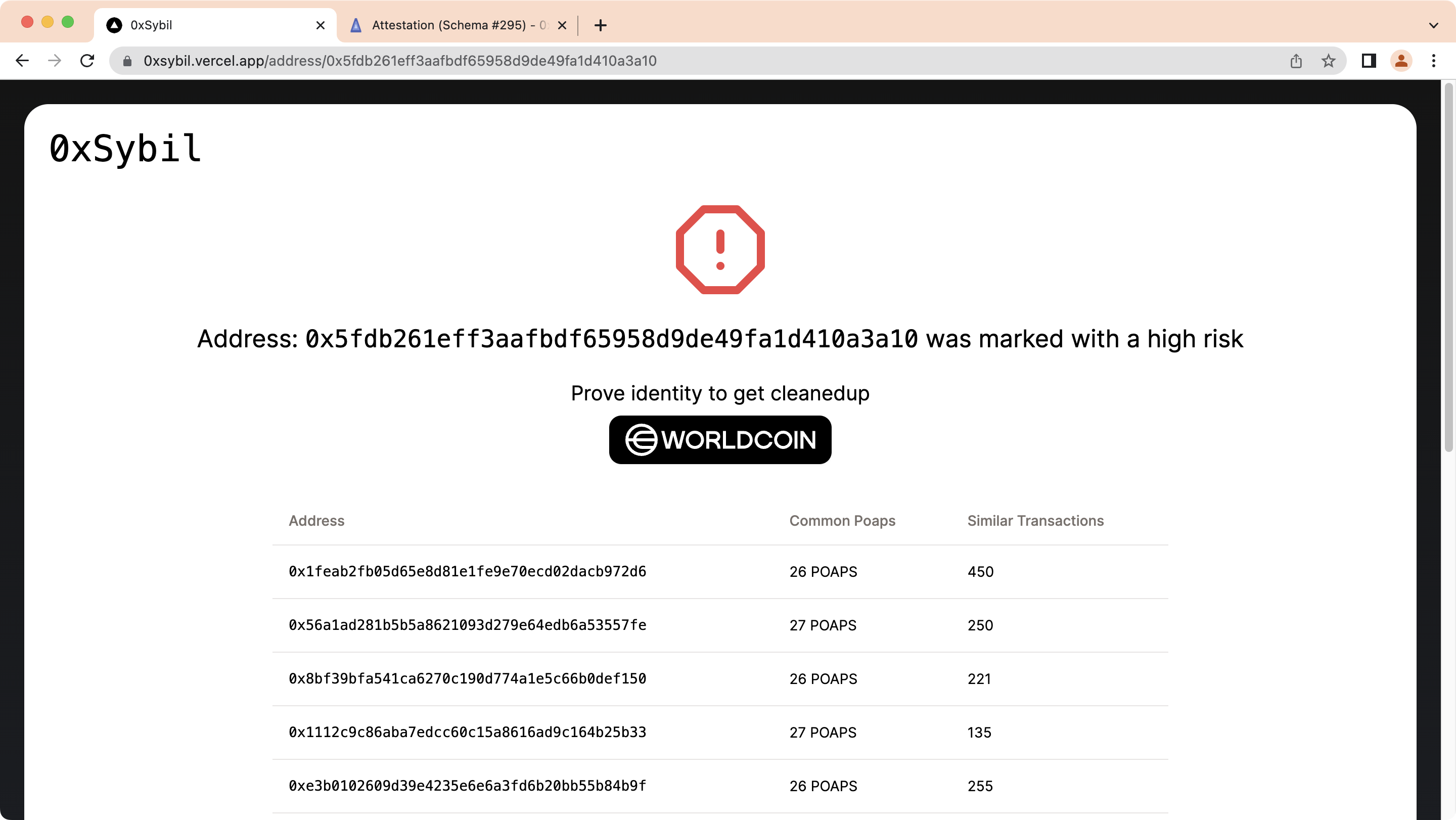Bookmark this page with the star icon
This screenshot has width=1456, height=820.
click(x=1328, y=61)
